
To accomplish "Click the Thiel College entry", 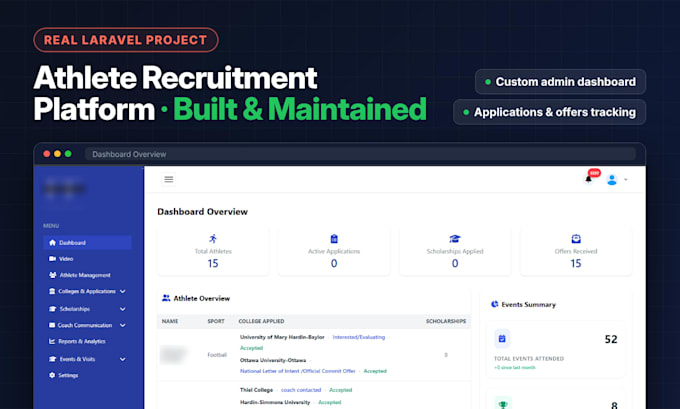I will pos(256,390).
